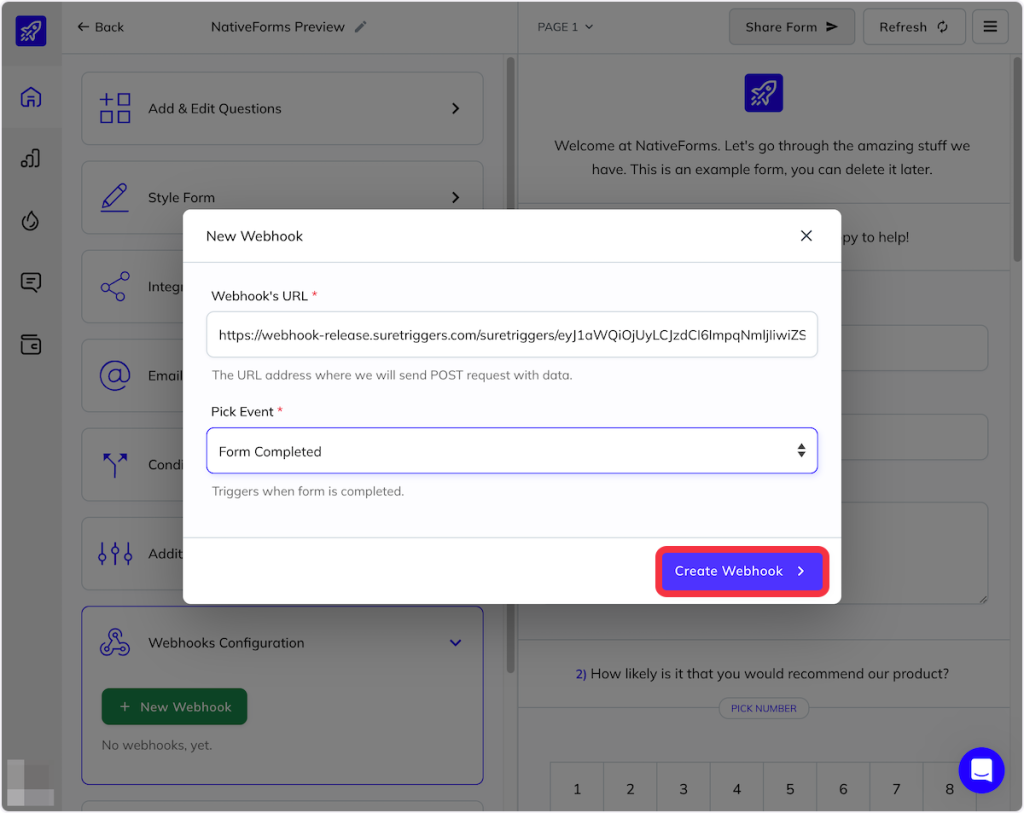Click the NativeForms rocket logo in sidebar
Viewport: 1024px width, 813px height.
[x=31, y=31]
